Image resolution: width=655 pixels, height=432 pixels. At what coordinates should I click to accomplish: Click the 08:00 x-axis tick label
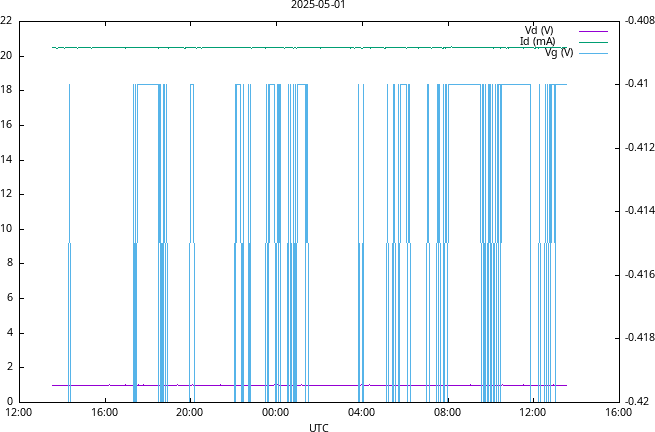tap(447, 412)
